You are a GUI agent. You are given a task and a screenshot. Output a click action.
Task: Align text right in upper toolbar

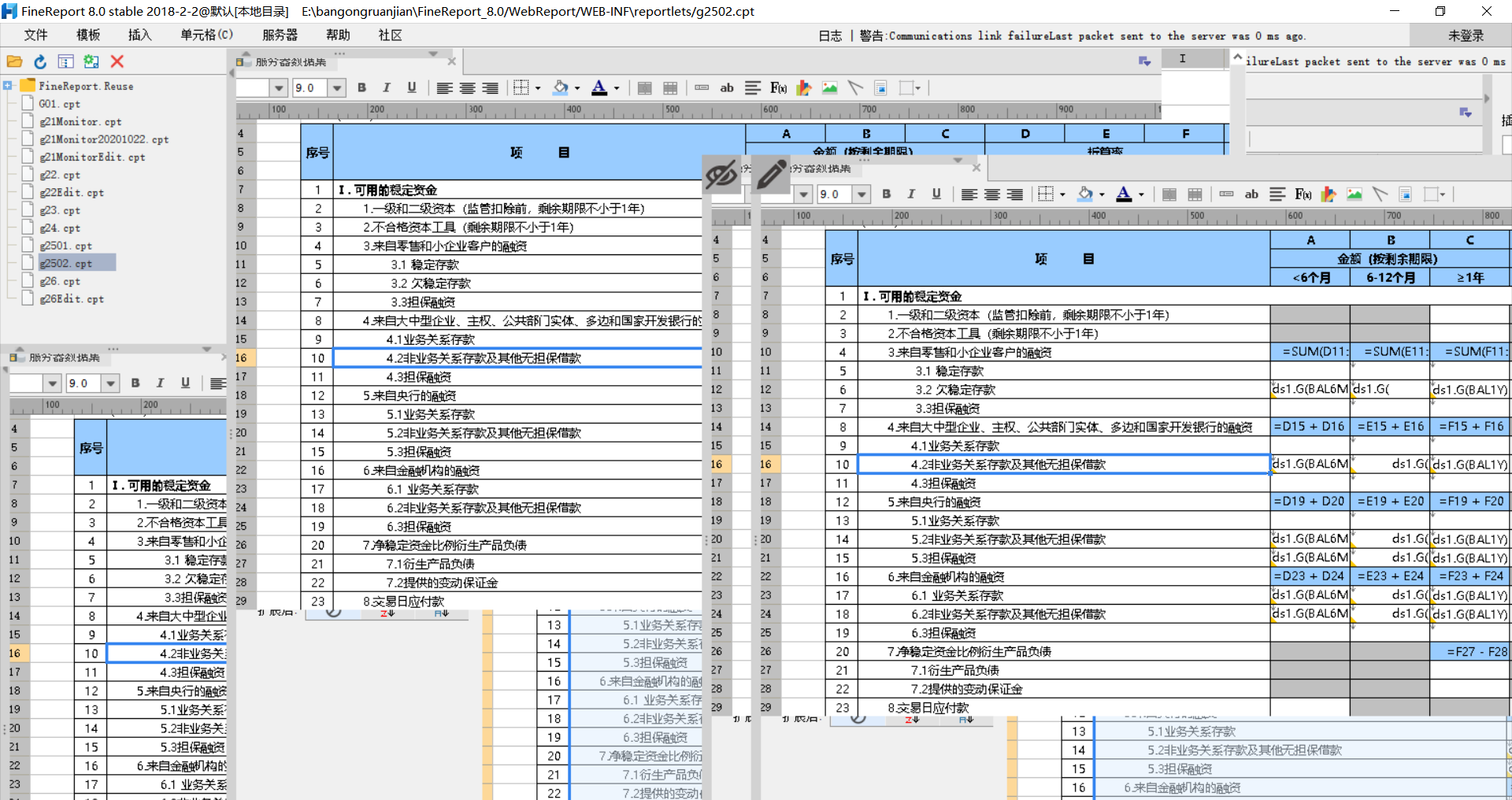click(x=491, y=88)
